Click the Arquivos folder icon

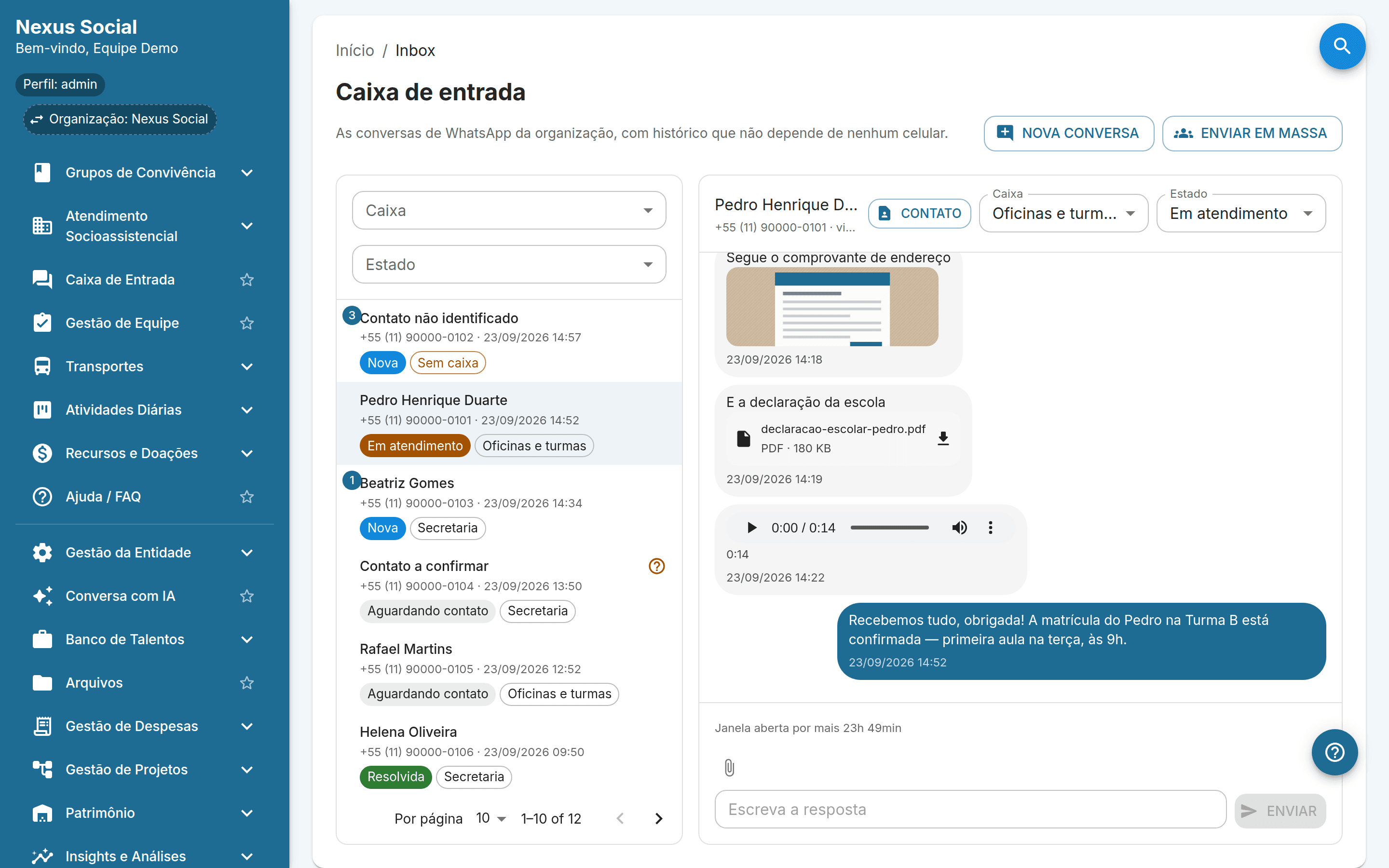click(42, 682)
